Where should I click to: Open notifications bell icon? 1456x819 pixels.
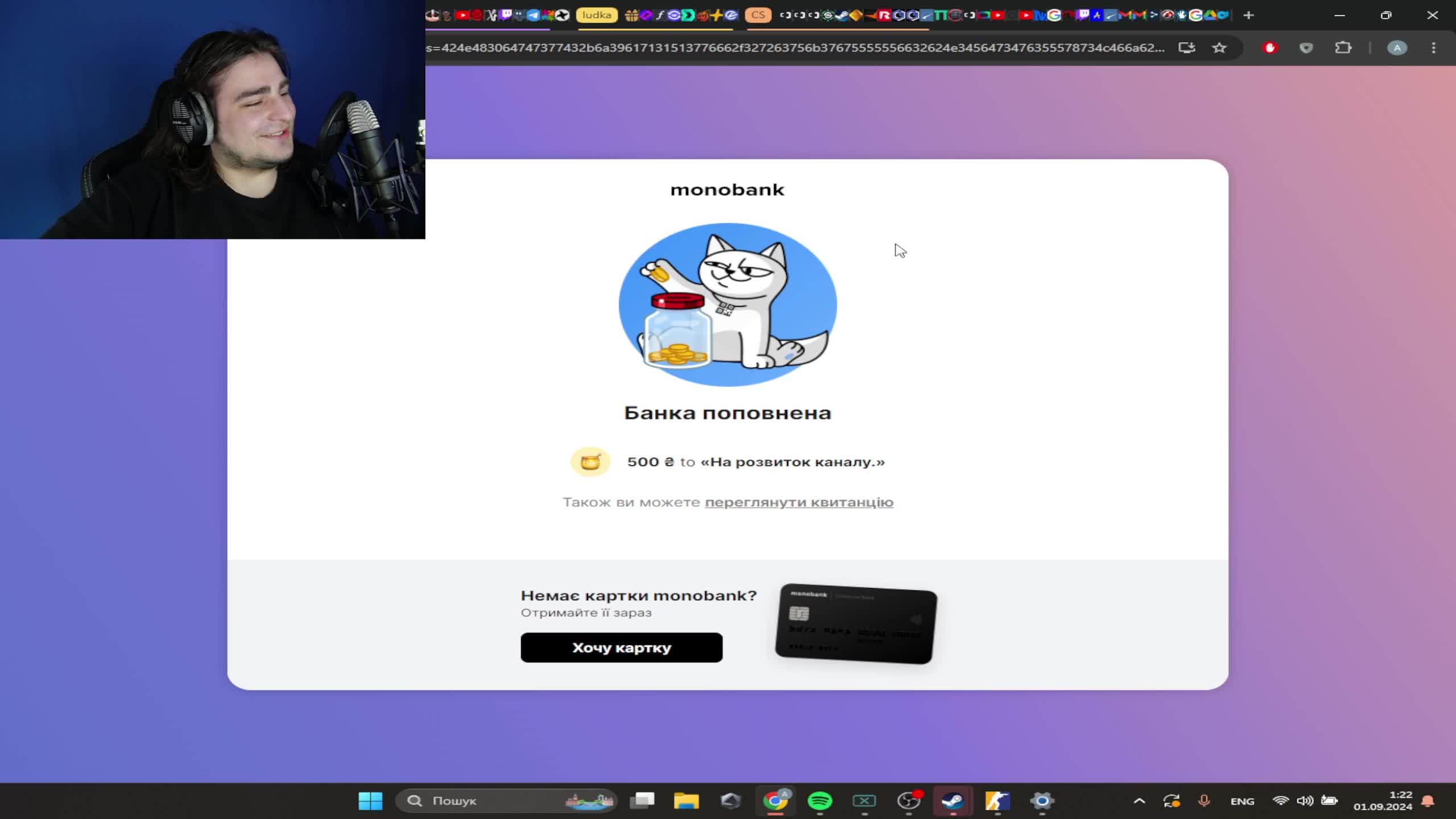tap(1428, 801)
